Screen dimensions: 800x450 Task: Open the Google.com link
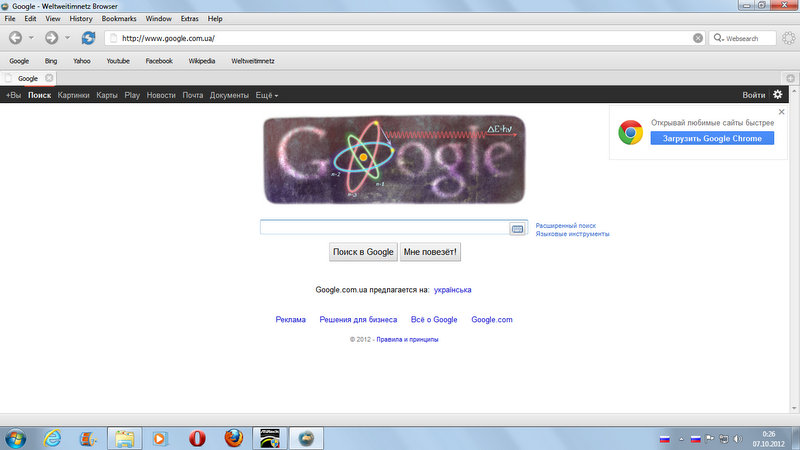point(492,319)
